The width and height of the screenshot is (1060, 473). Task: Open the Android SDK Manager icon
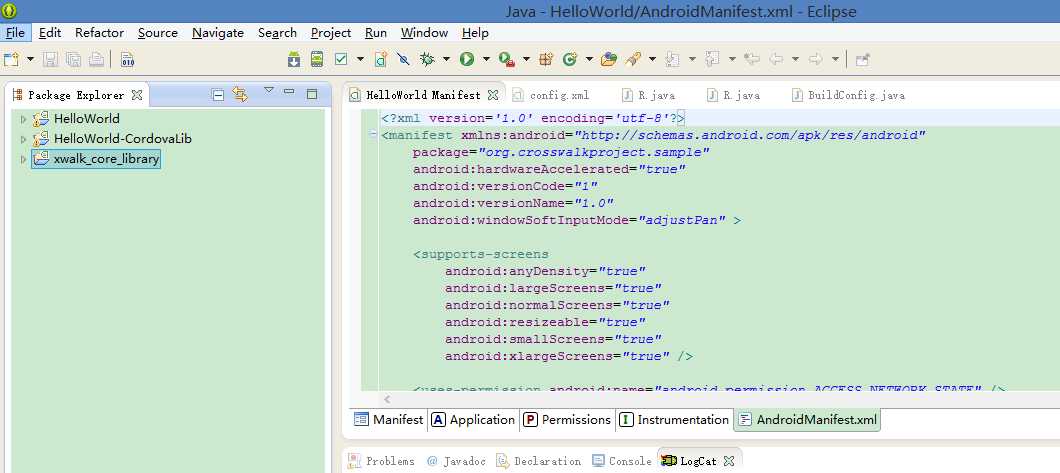tap(293, 59)
